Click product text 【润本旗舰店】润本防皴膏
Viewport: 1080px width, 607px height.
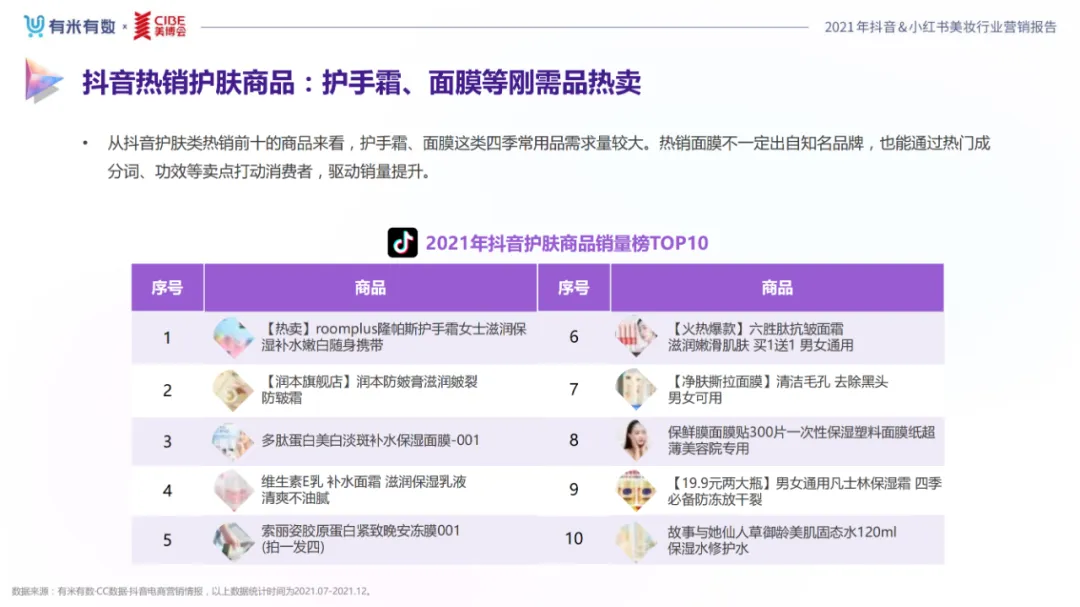[x=369, y=389]
